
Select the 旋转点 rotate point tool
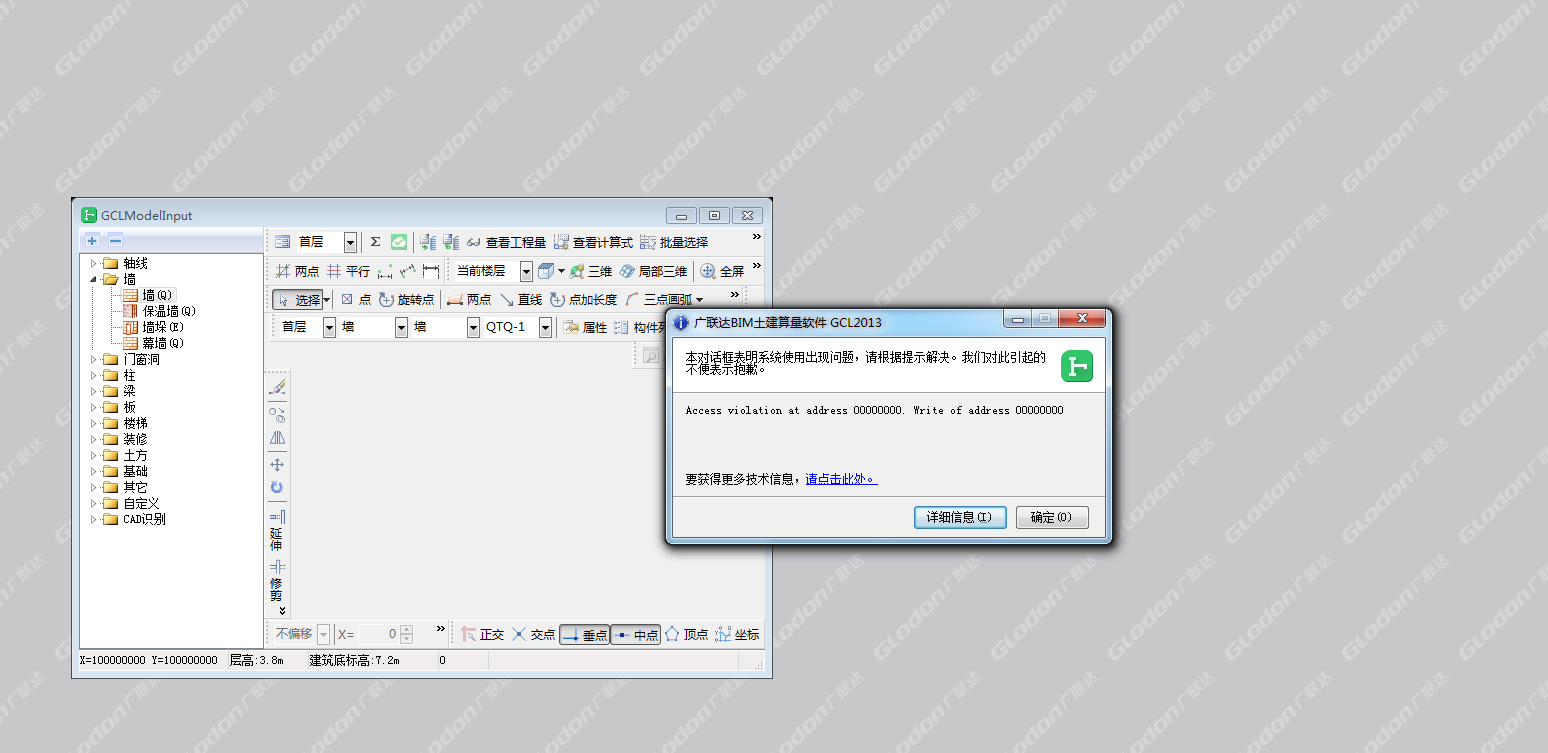point(406,299)
